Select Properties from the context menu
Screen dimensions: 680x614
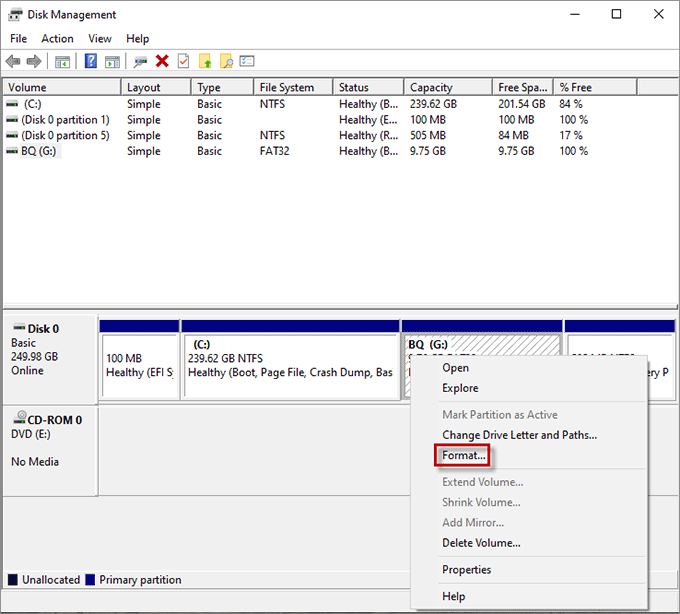tap(466, 570)
